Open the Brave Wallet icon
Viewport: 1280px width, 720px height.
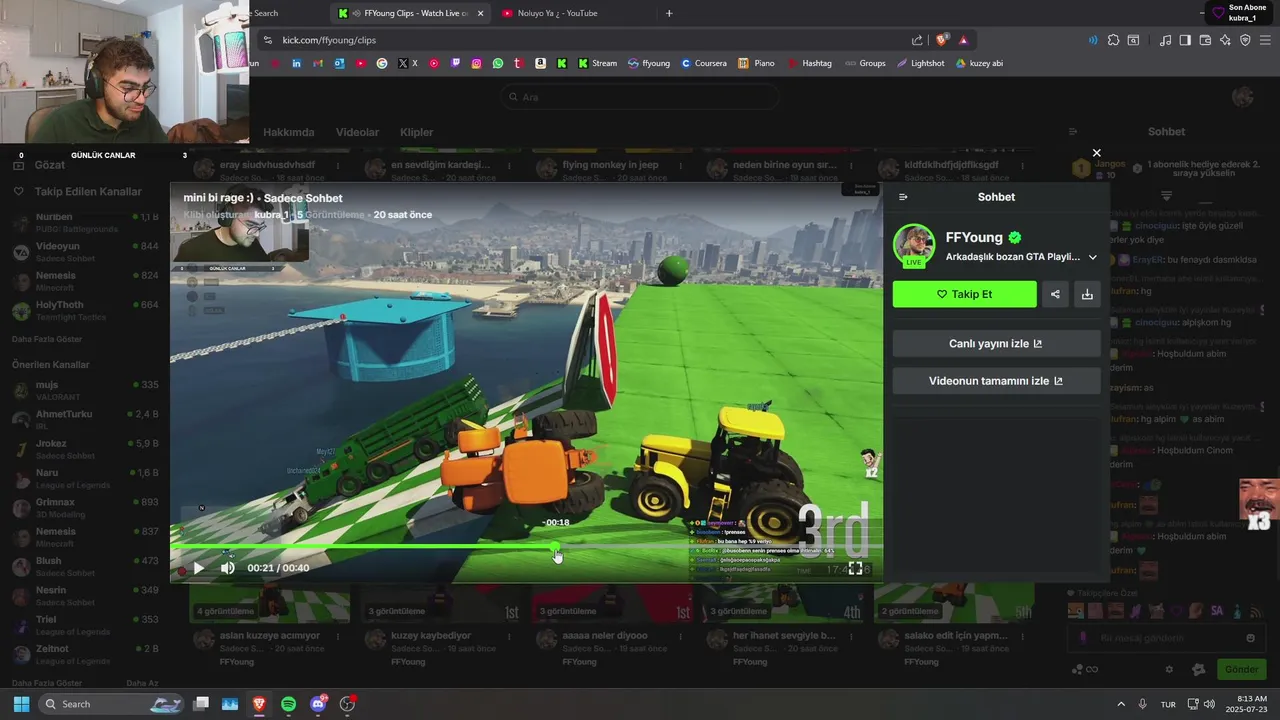click(1205, 40)
